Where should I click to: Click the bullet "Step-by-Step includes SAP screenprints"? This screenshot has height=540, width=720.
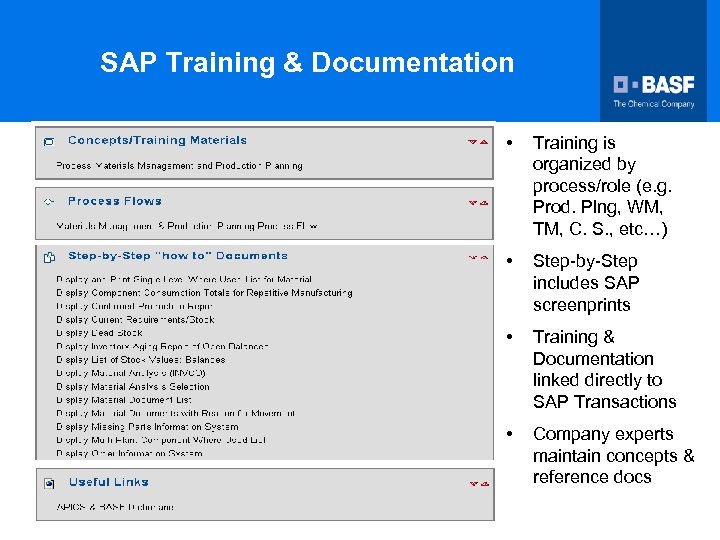pyautogui.click(x=586, y=283)
